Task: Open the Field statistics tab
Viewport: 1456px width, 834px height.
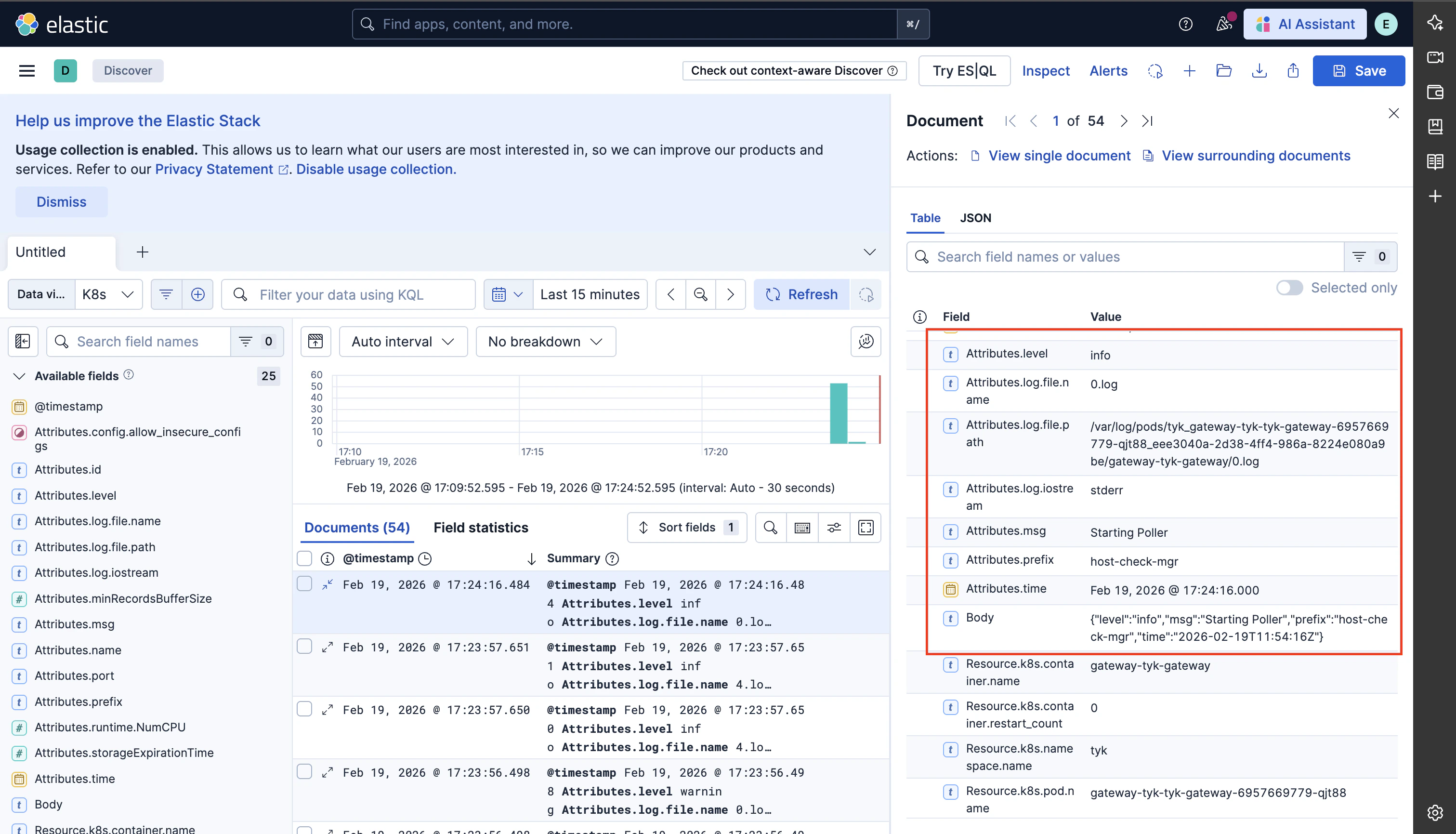Action: [481, 527]
